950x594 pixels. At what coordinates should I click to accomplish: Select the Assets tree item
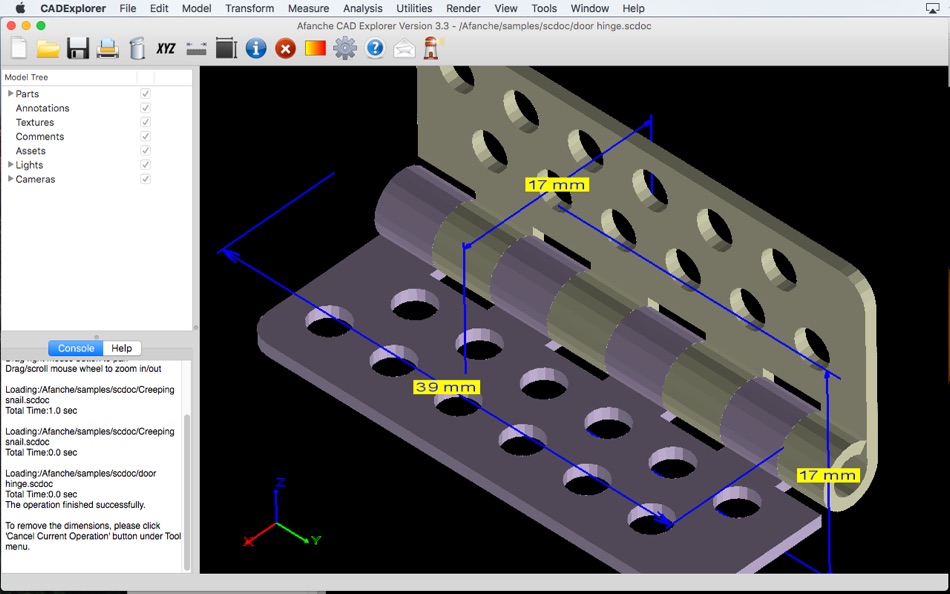point(30,151)
